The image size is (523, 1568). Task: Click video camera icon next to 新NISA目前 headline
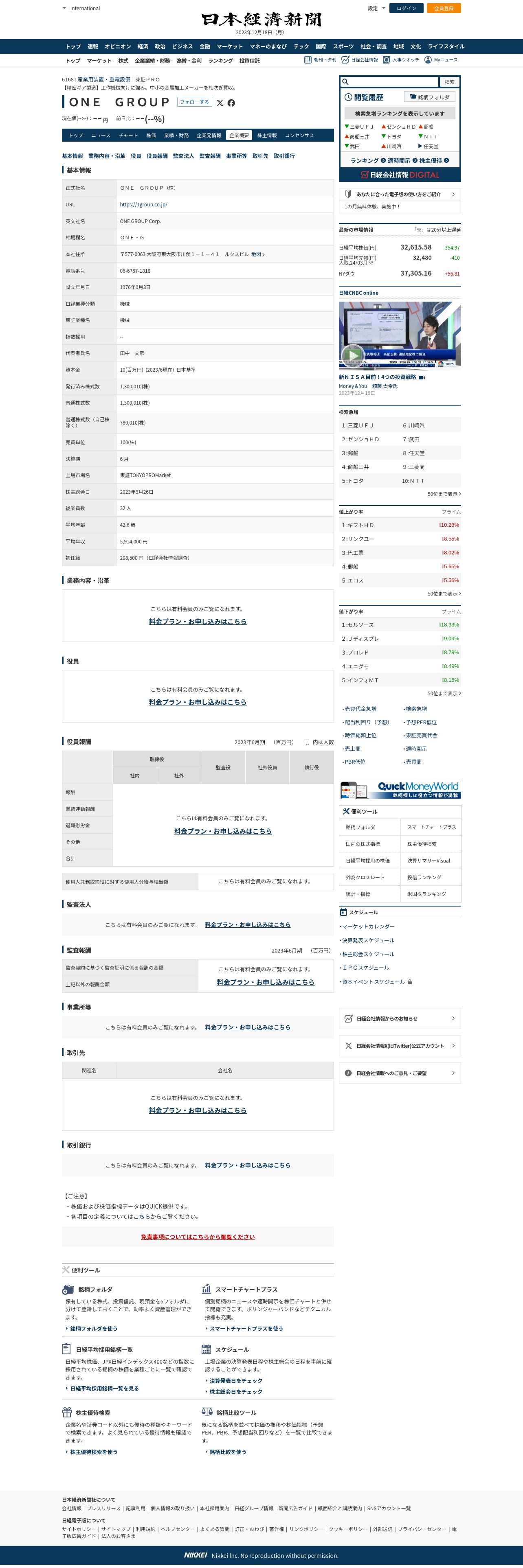click(x=422, y=378)
